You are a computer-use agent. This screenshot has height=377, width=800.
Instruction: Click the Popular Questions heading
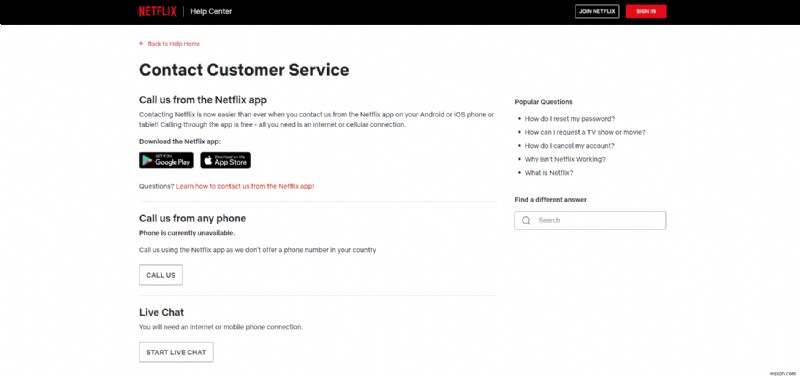543,102
